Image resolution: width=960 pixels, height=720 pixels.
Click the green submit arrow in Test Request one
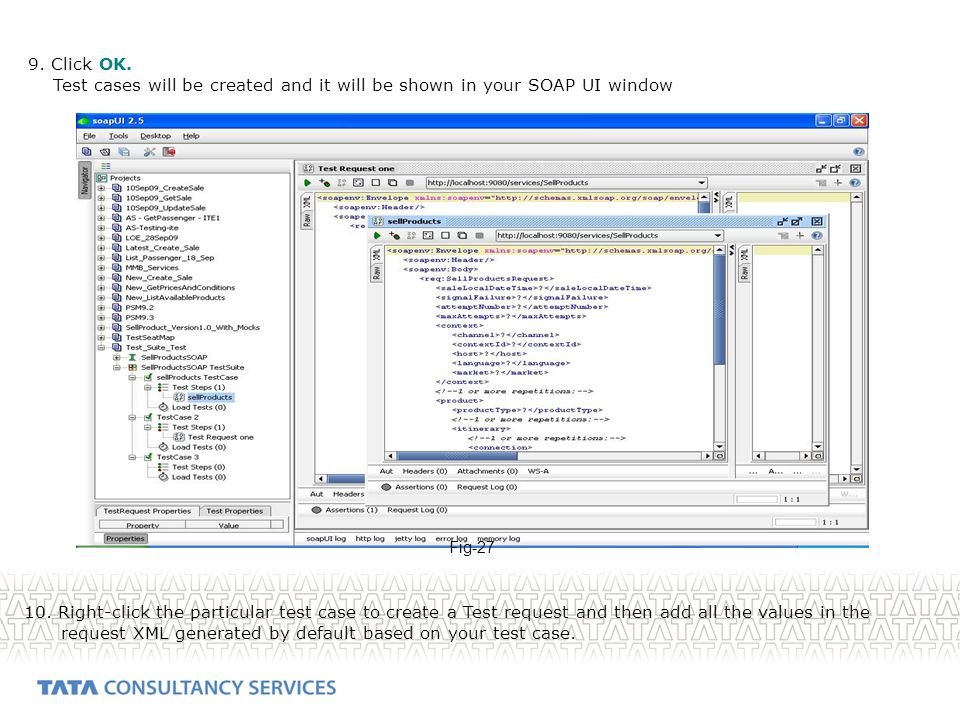(x=307, y=183)
